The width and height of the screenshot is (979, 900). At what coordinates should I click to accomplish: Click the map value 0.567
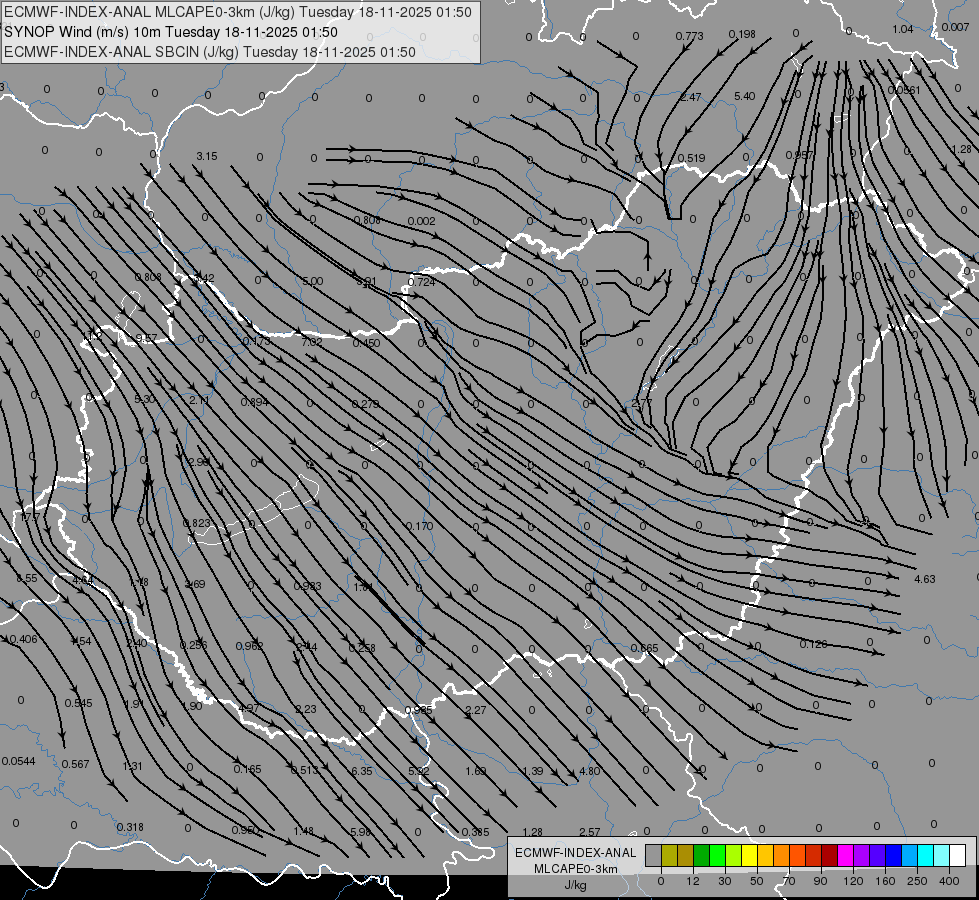pyautogui.click(x=76, y=764)
